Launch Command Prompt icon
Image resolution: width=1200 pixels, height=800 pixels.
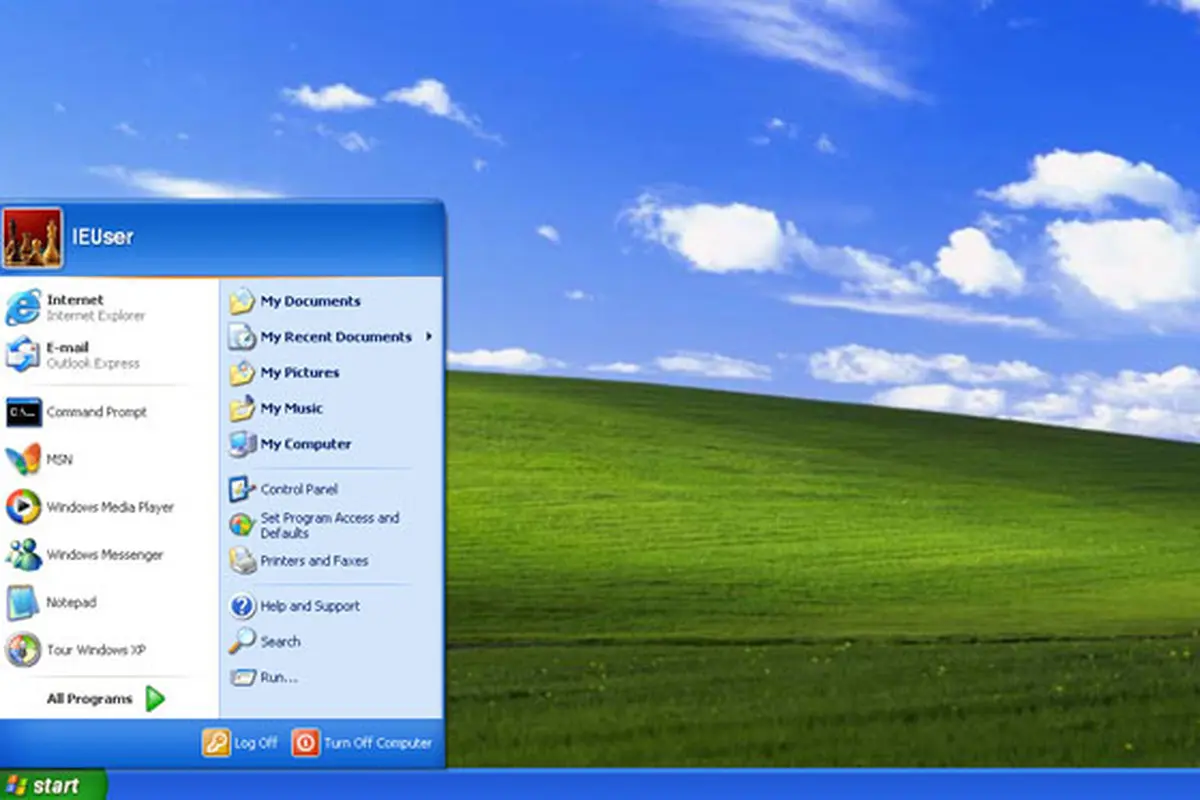pos(23,412)
